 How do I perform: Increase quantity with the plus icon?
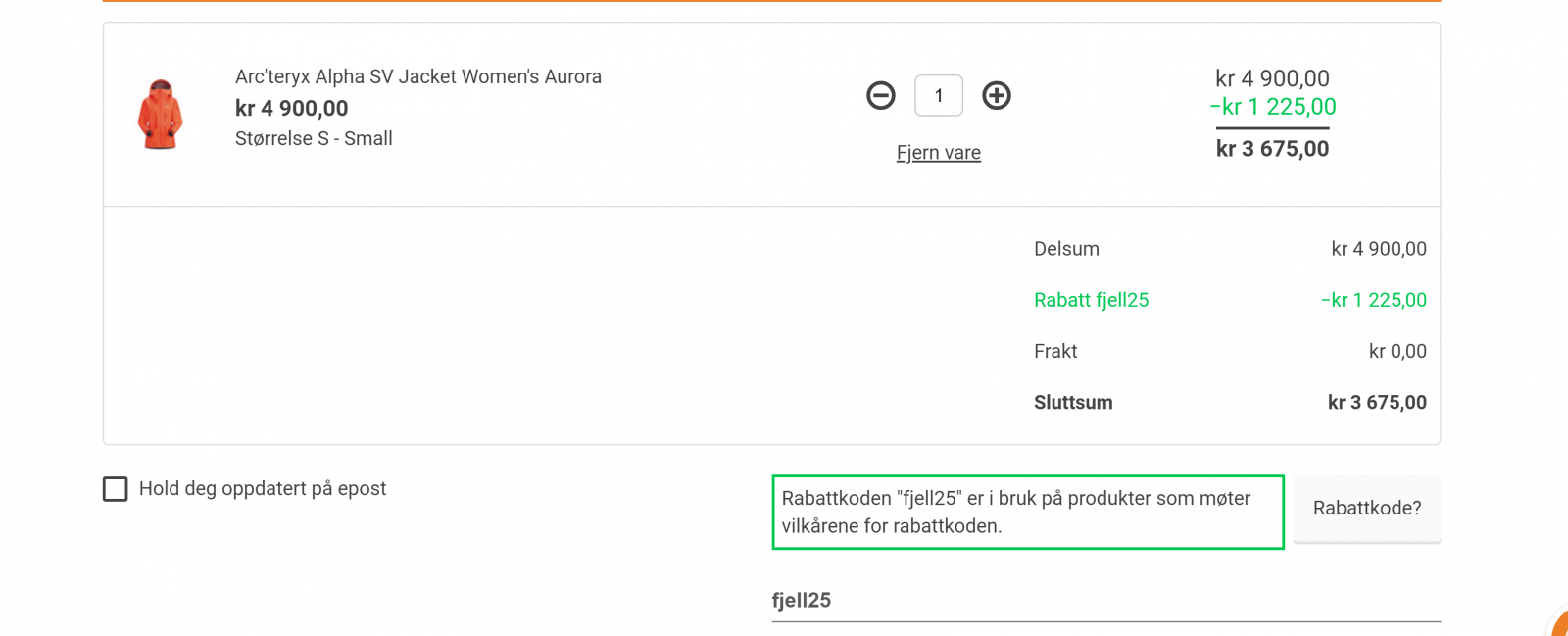(x=997, y=95)
